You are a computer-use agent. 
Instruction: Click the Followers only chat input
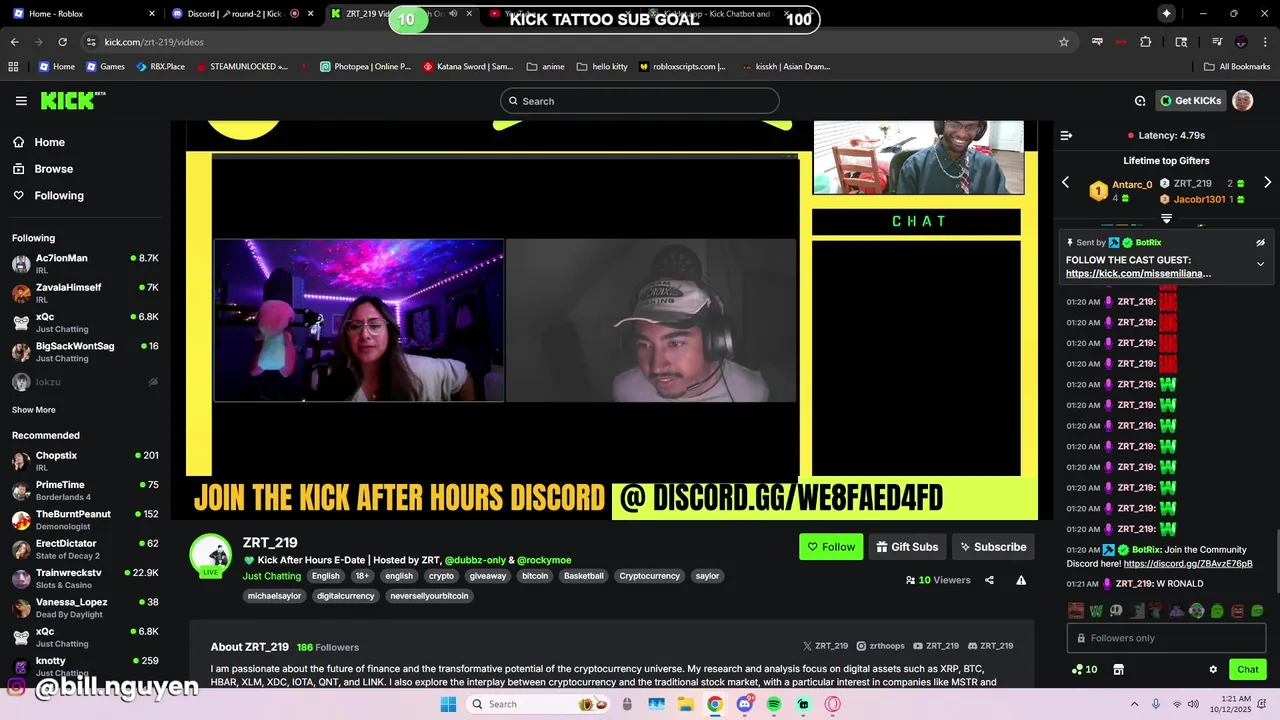(x=1166, y=638)
